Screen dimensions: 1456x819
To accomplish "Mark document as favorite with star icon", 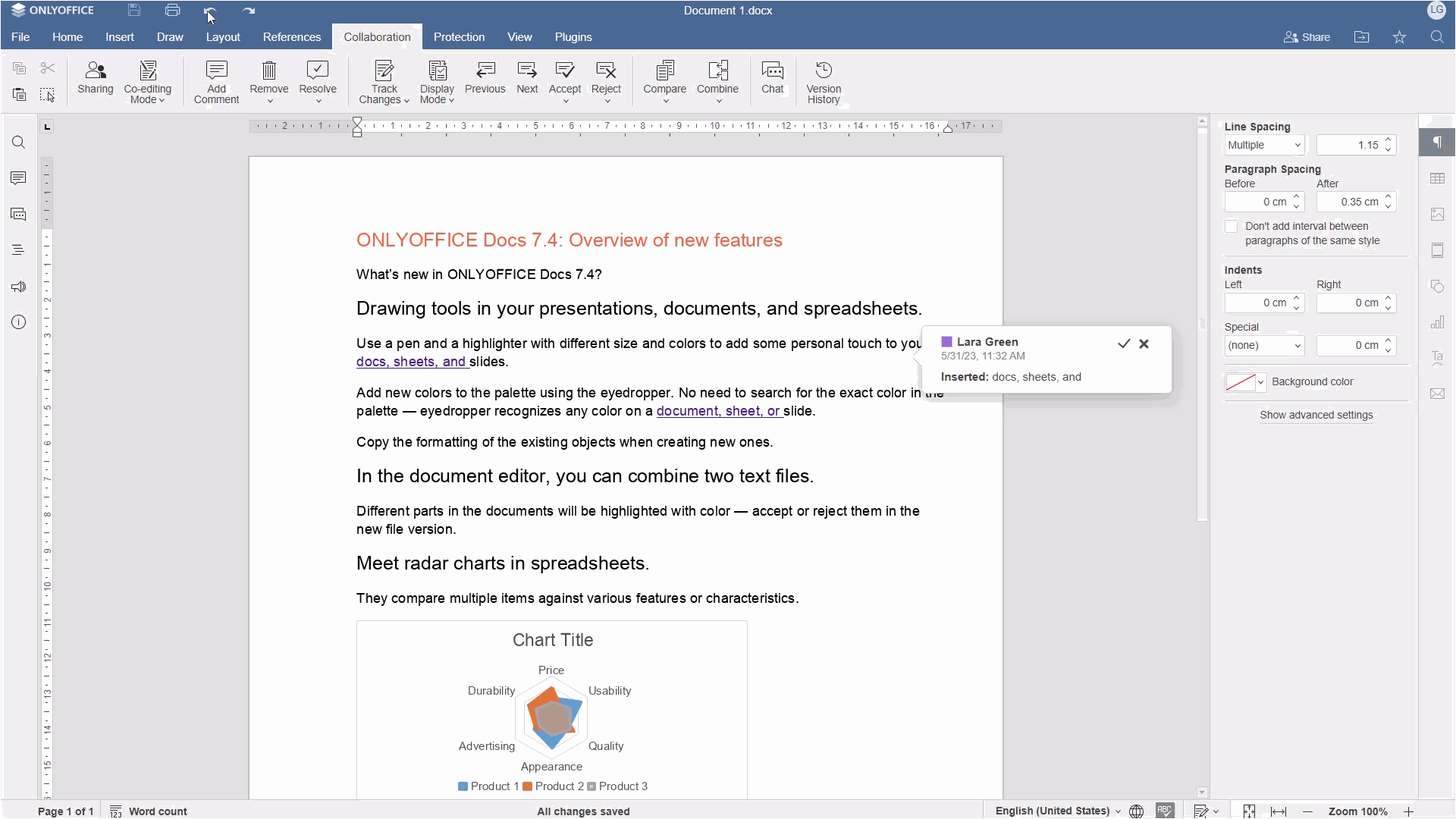I will point(1399,37).
